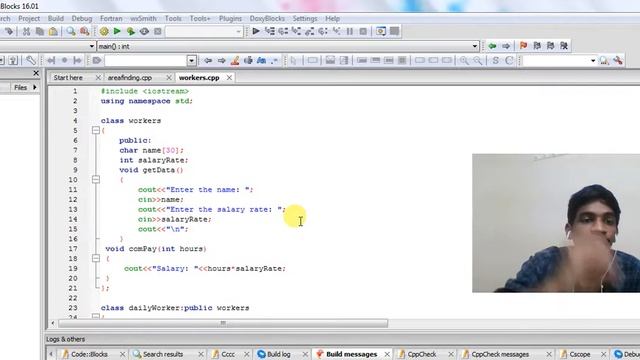The width and height of the screenshot is (640, 360).
Task: Click the ThreadSearch magnifier icon at right
Action: coord(604,61)
